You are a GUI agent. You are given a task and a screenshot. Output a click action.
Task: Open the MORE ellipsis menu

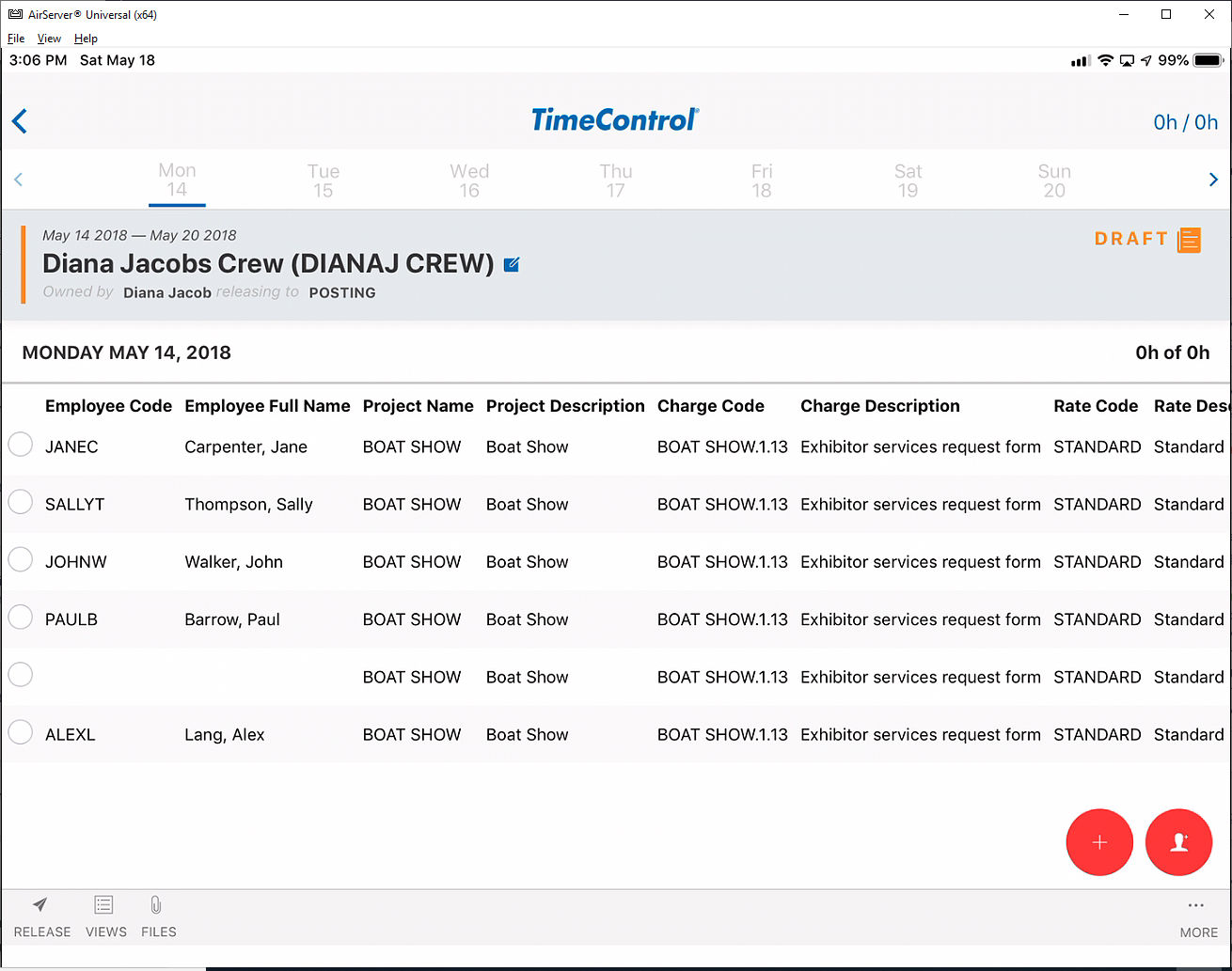click(1196, 905)
